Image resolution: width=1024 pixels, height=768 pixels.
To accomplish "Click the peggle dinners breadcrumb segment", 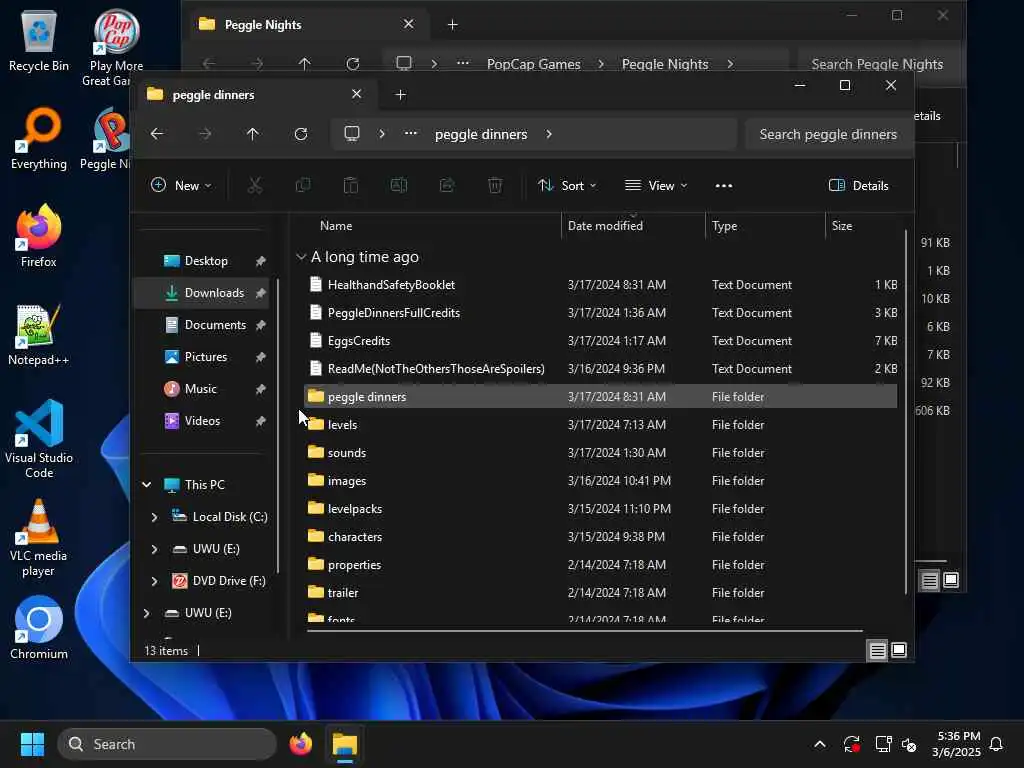I will coord(481,134).
